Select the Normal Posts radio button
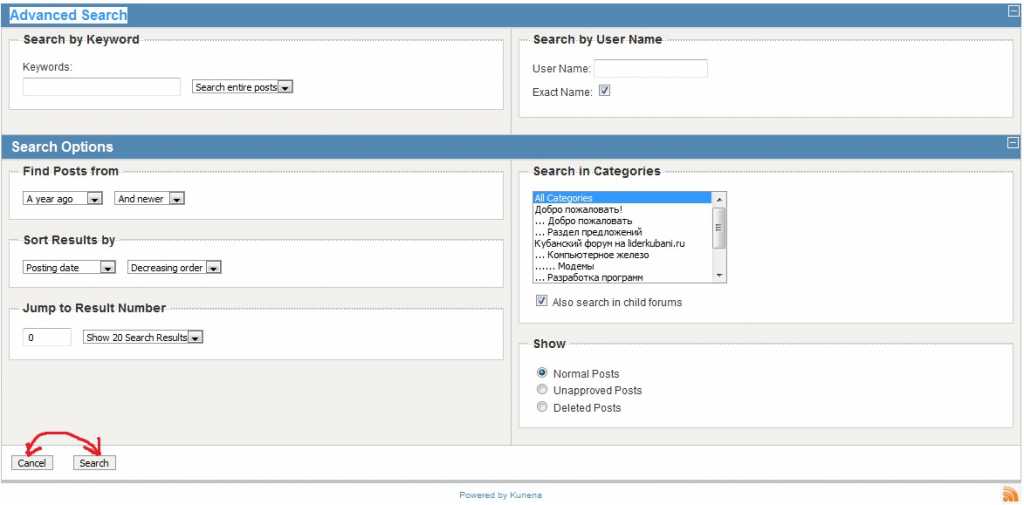This screenshot has width=1024, height=505. coord(542,373)
